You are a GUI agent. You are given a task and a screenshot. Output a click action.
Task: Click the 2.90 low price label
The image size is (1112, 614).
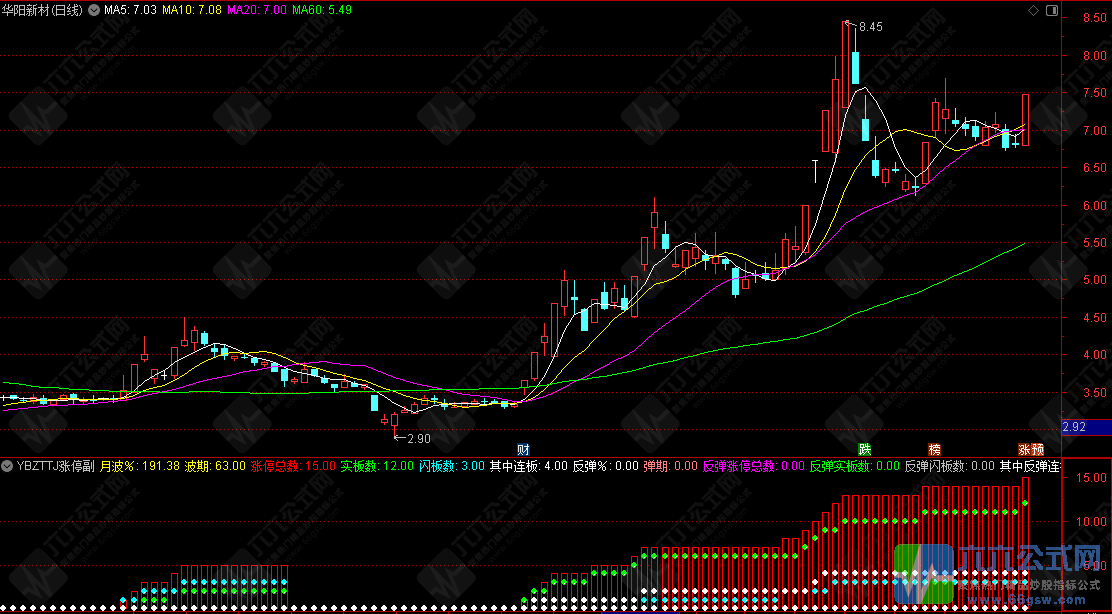(418, 439)
